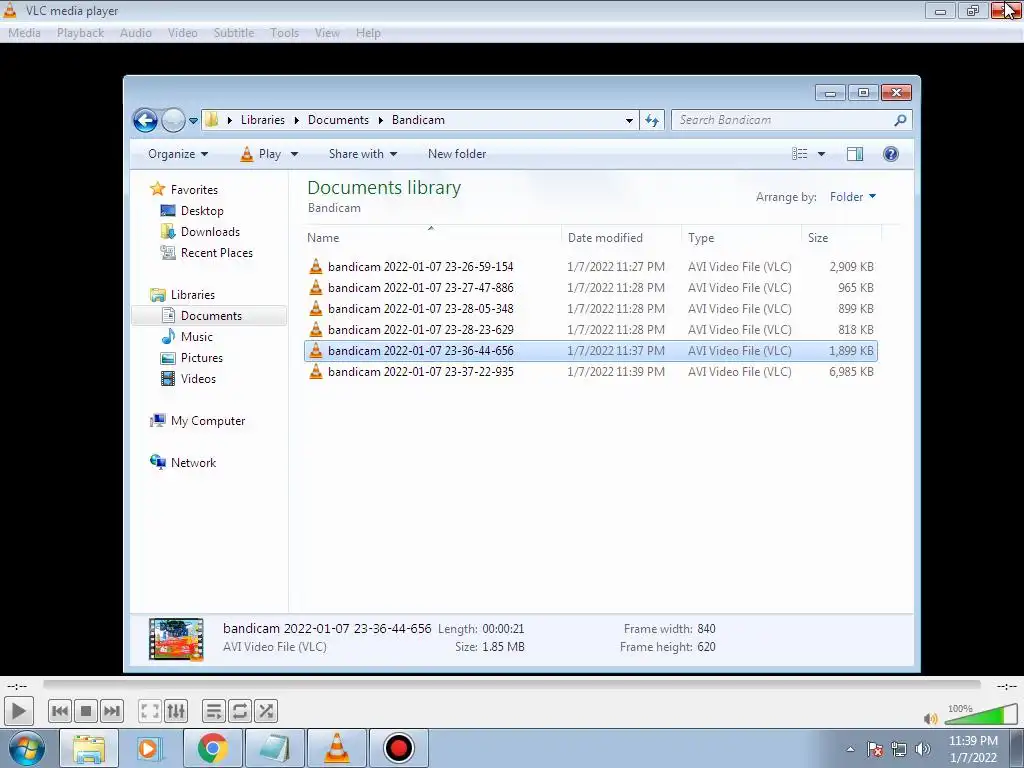
Task: Click the Bandicam record icon on taskbar
Action: (398, 748)
